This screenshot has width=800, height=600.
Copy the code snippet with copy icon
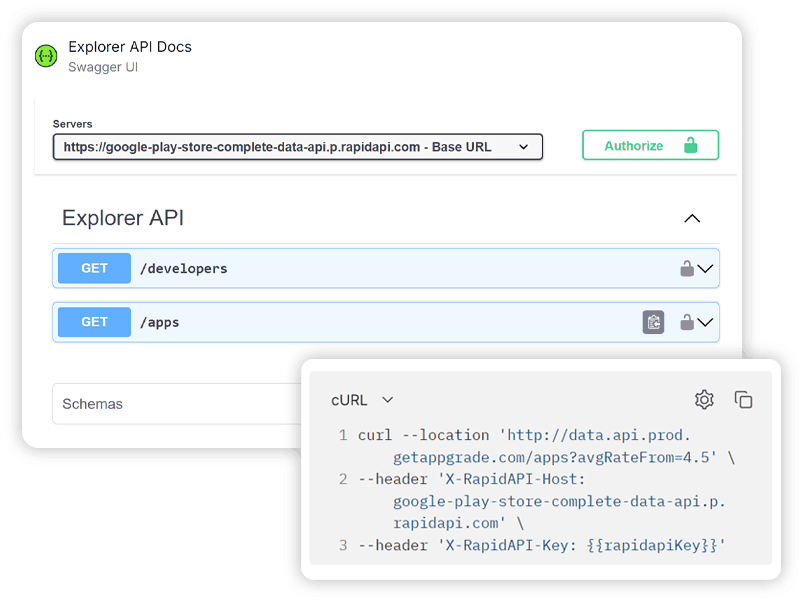tap(744, 399)
